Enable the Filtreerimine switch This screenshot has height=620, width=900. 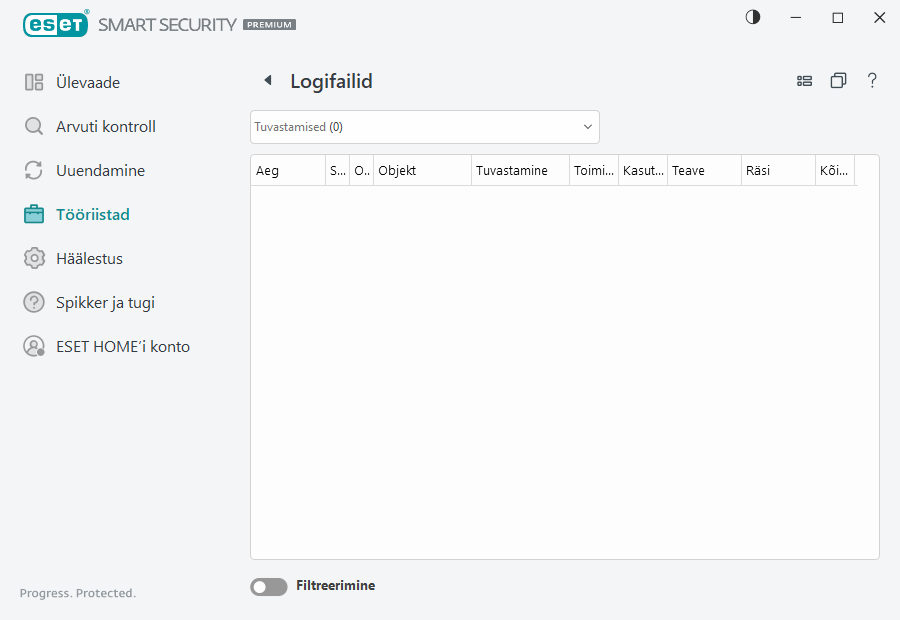coord(268,586)
